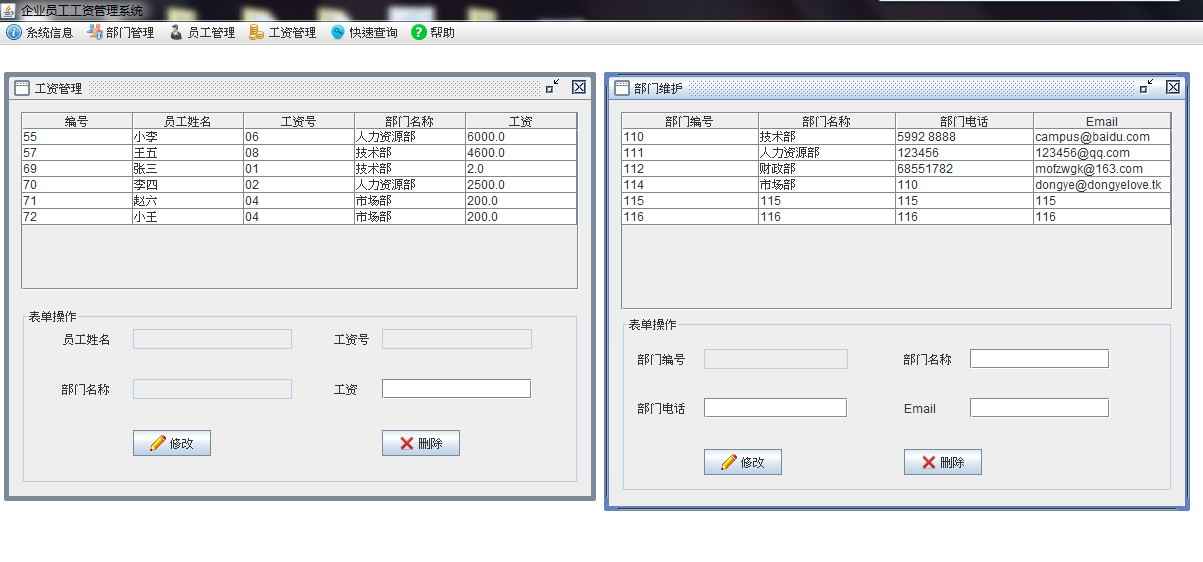Viewport: 1203px width, 562px height.
Task: Click the dongye@dongyelove.tk cell
Action: [1102, 185]
